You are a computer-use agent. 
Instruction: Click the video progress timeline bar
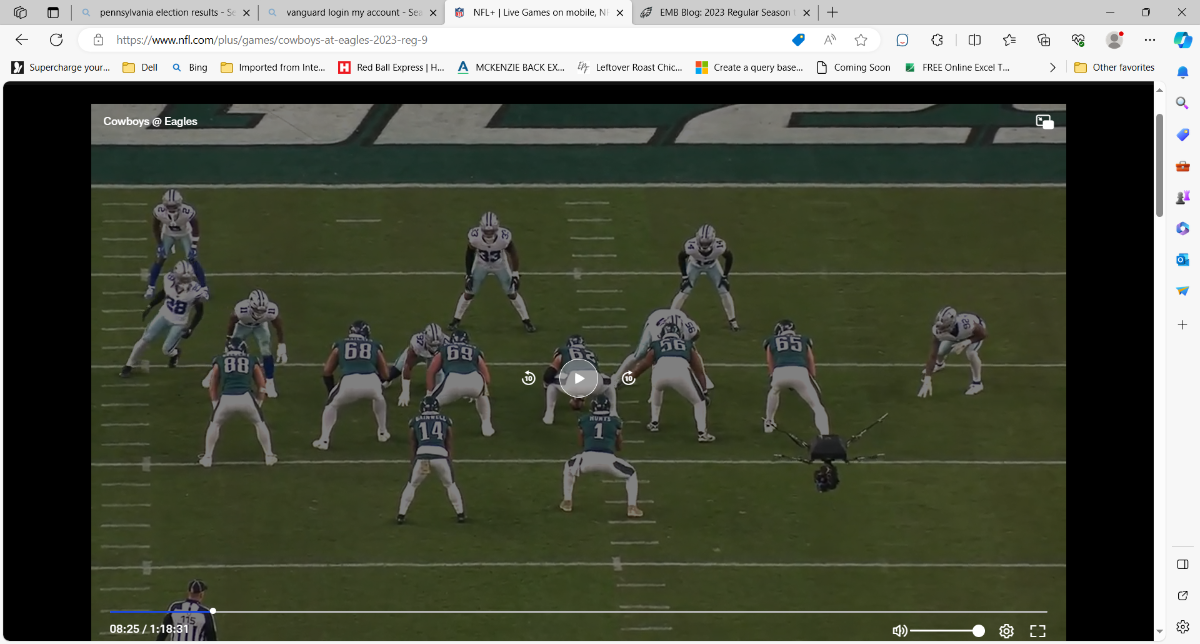click(x=600, y=611)
